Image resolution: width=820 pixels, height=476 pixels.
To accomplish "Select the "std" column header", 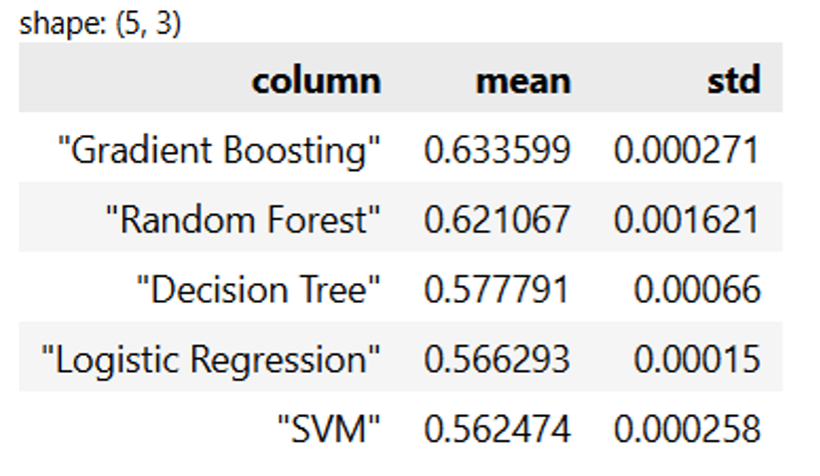I will click(x=730, y=80).
